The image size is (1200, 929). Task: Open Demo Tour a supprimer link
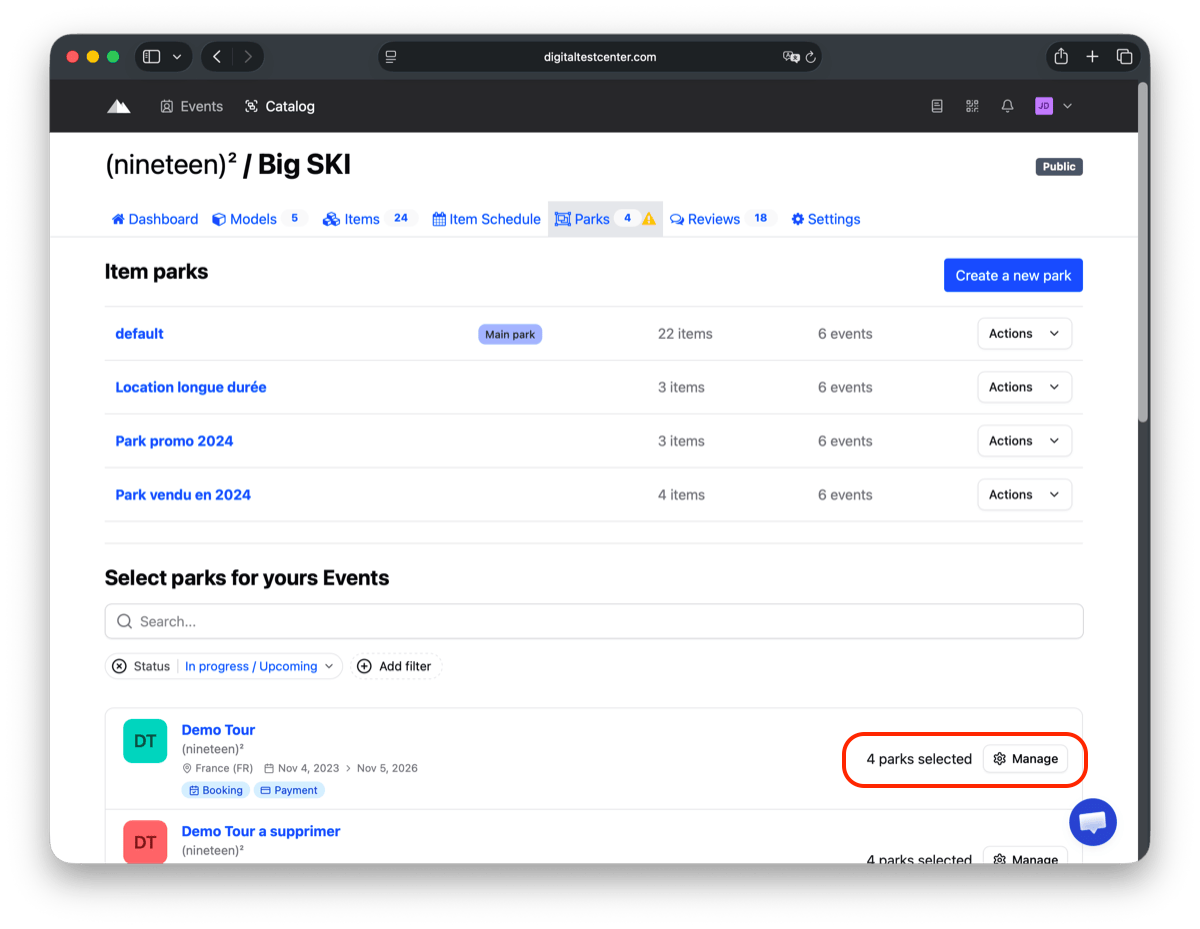click(x=261, y=831)
